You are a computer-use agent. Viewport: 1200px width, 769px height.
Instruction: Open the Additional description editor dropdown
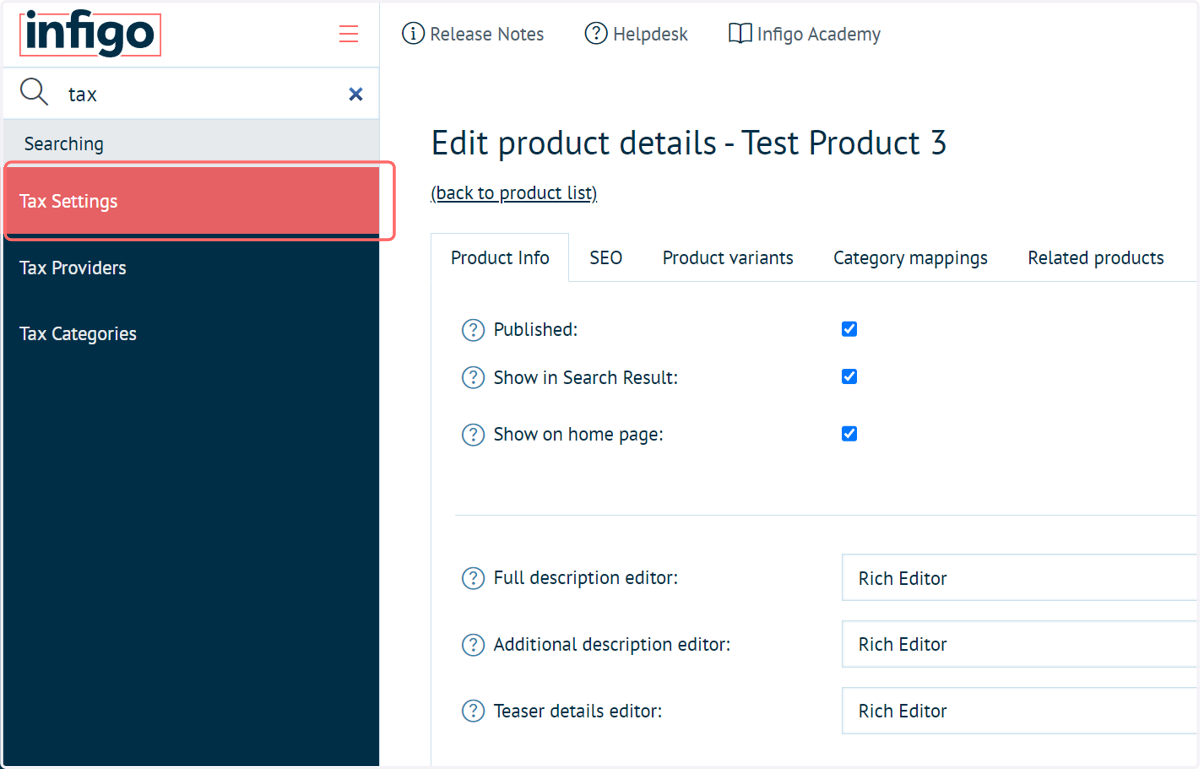(1020, 644)
